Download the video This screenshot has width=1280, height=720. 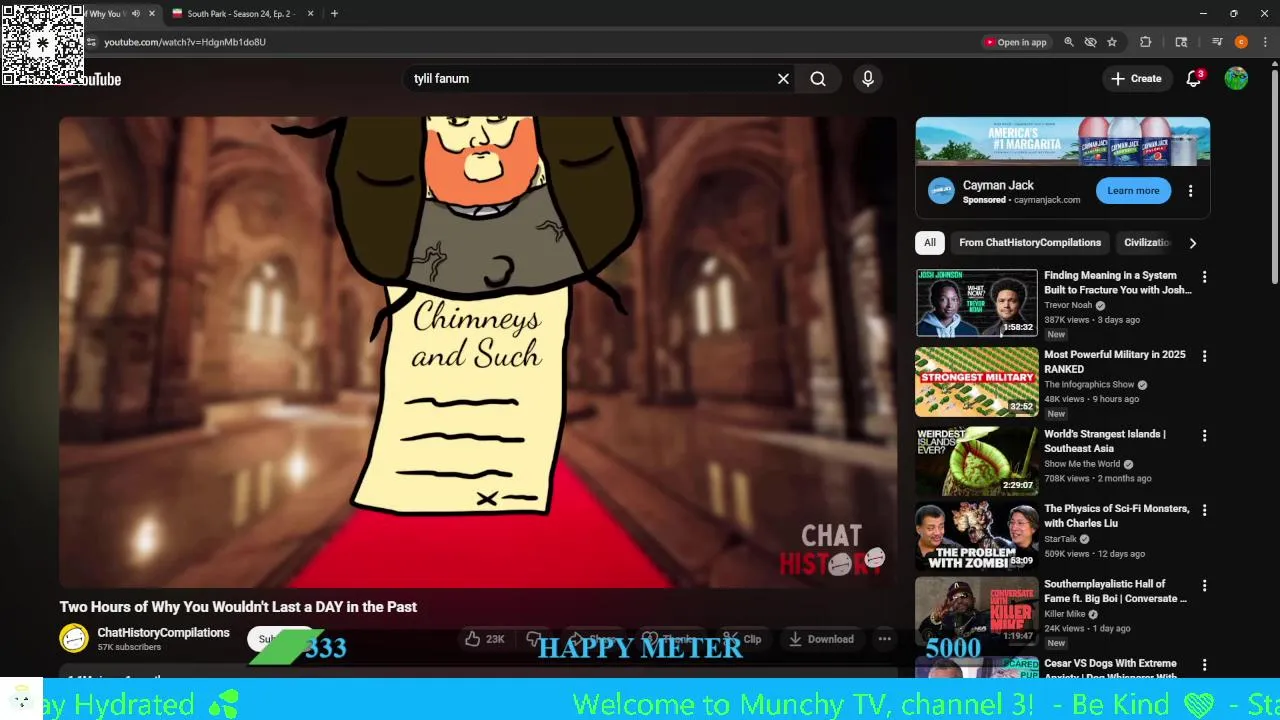click(x=820, y=639)
